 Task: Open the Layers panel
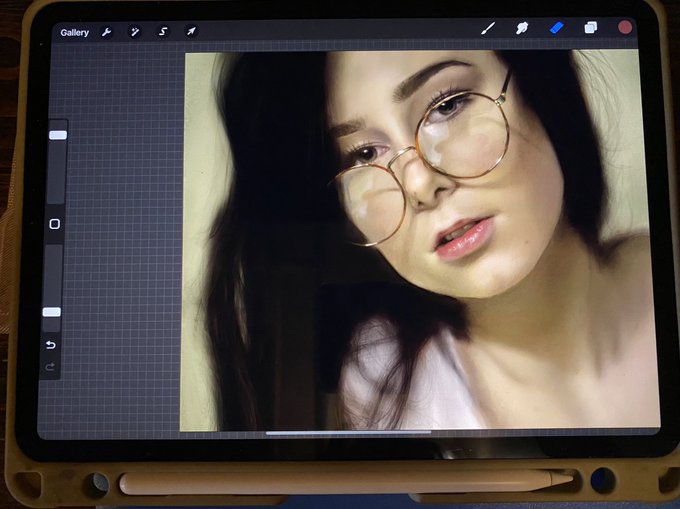click(591, 28)
